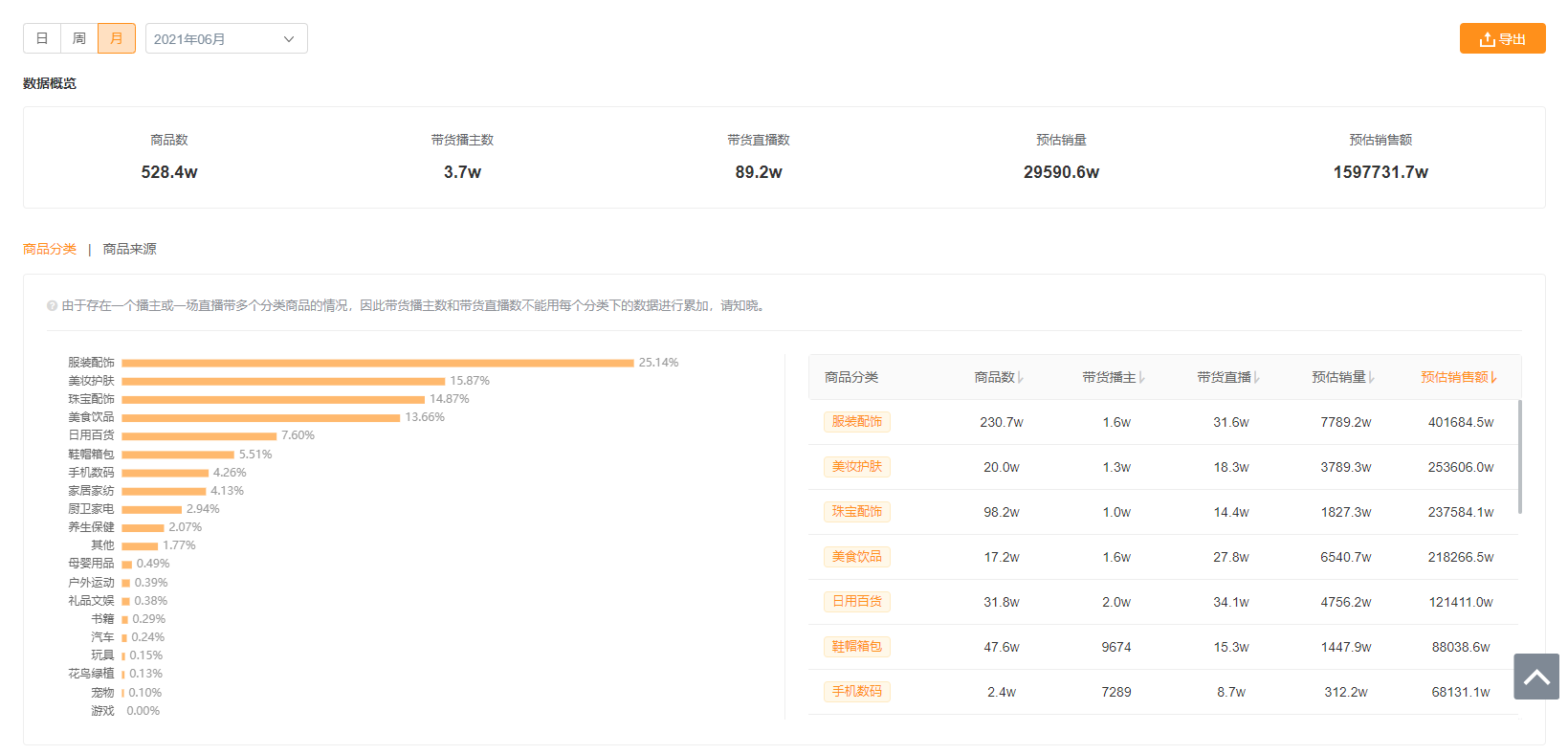Image resolution: width=1568 pixels, height=755 pixels.
Task: Click the 带货直播数 value 89.2w
Action: (x=759, y=172)
